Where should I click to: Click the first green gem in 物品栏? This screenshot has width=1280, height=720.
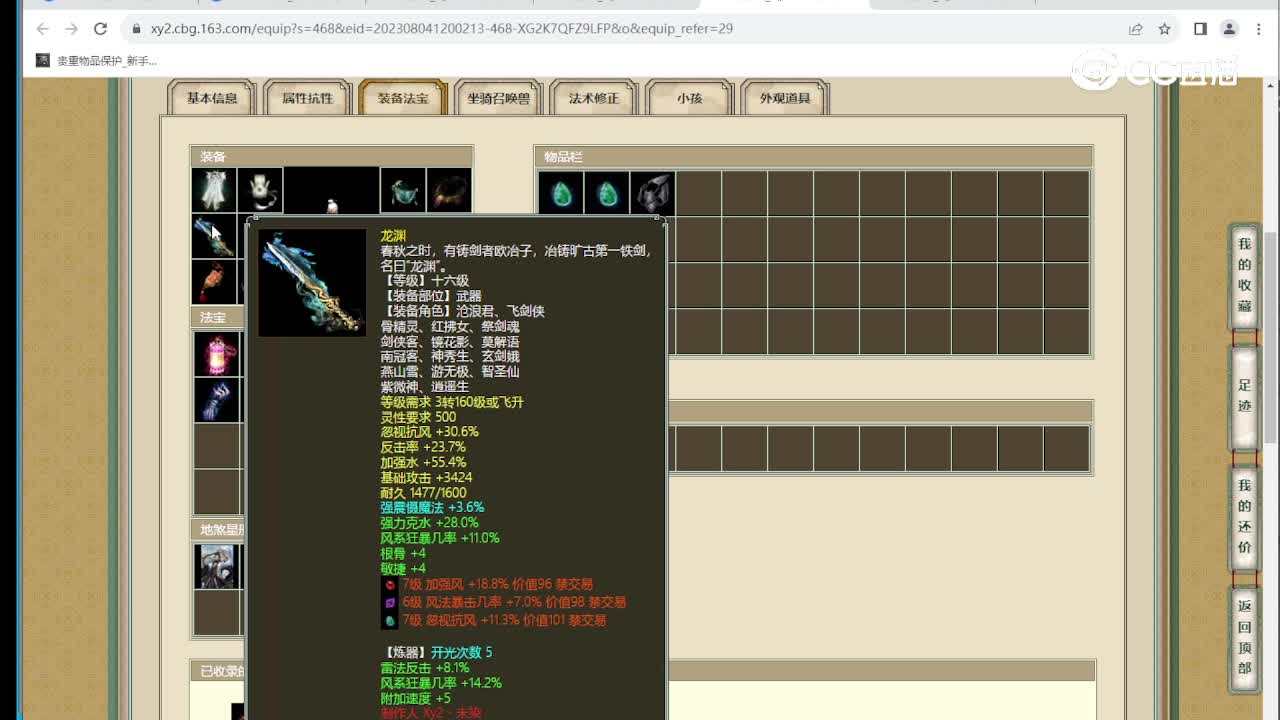(x=561, y=193)
